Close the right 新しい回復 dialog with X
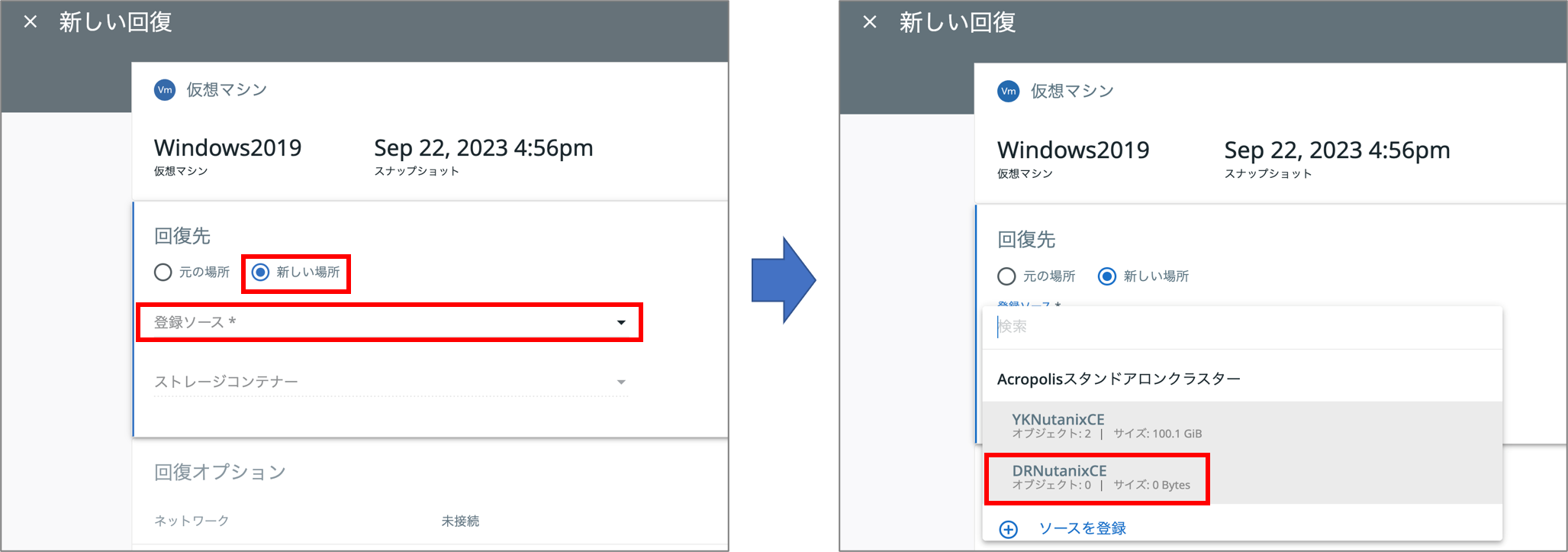This screenshot has width=1568, height=552. tap(870, 21)
